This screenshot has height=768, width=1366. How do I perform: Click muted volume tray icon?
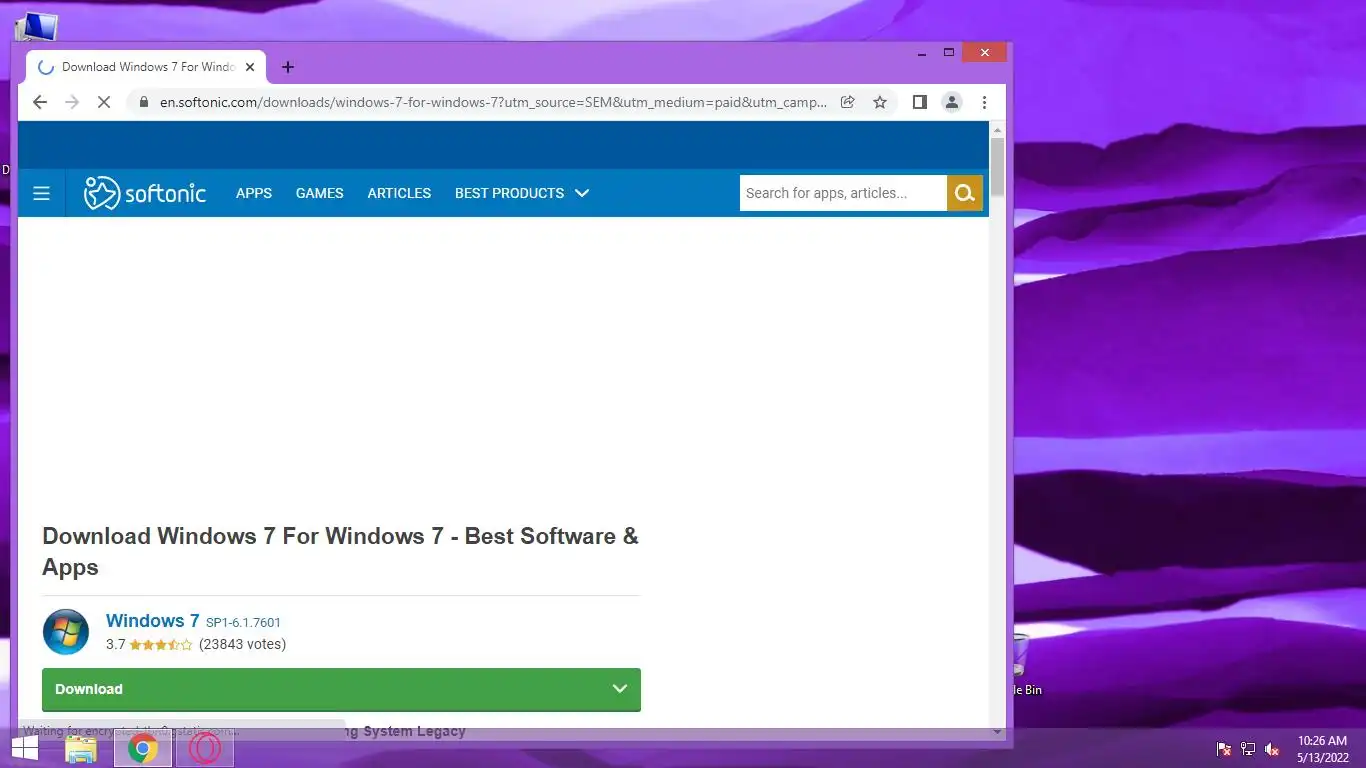(x=1272, y=748)
